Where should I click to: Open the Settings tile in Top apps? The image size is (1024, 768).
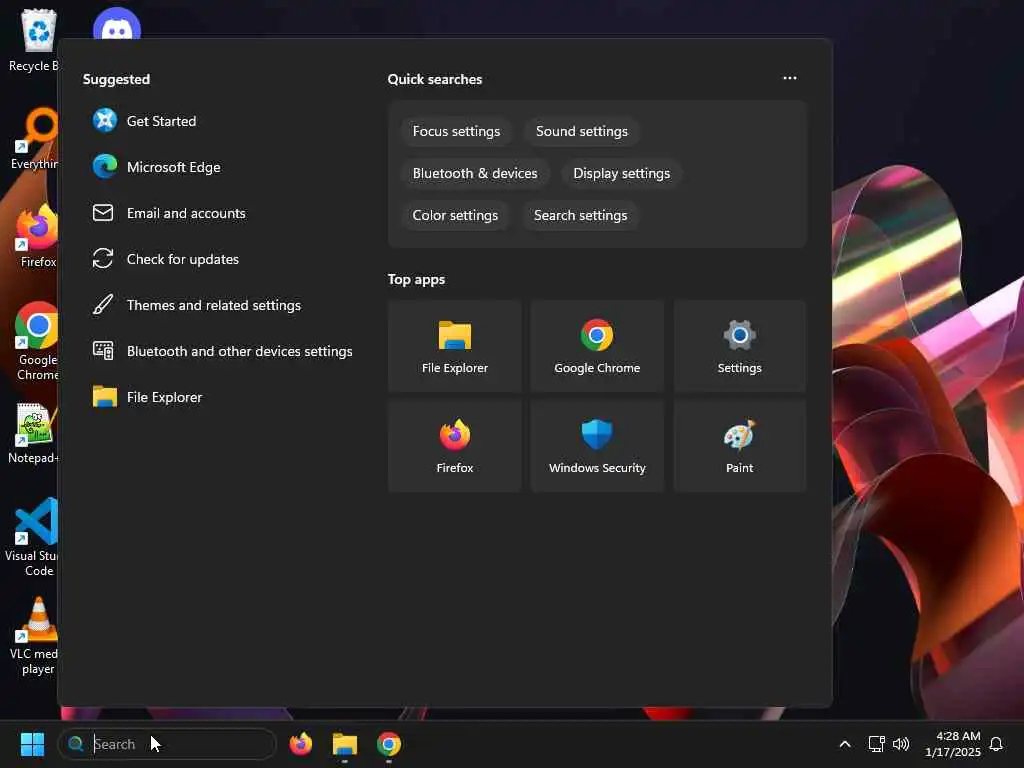pos(739,346)
